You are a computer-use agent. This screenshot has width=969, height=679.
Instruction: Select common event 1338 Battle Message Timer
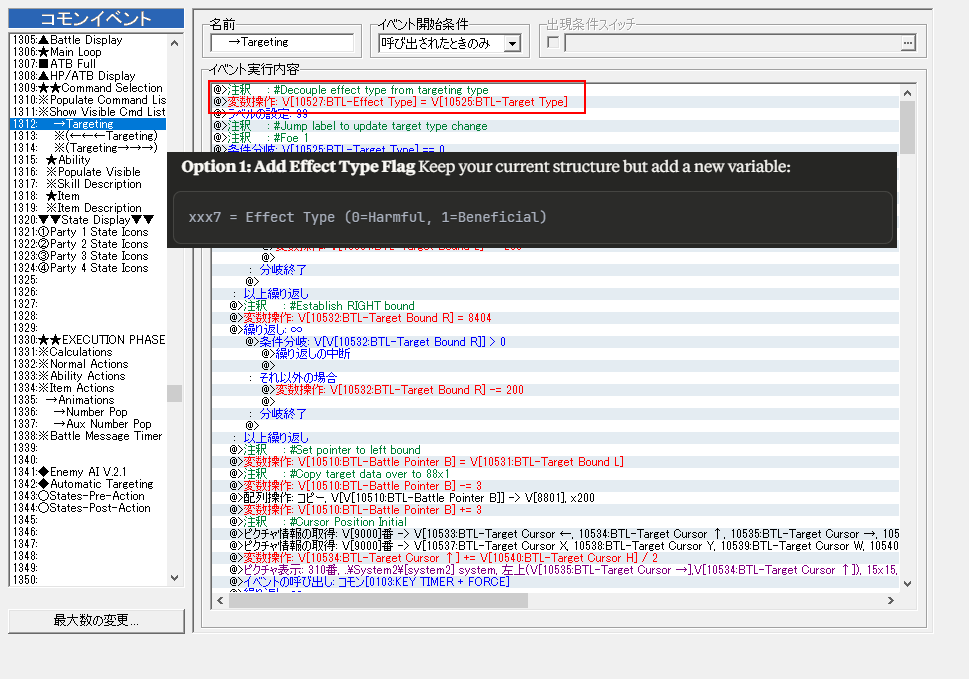pos(88,436)
